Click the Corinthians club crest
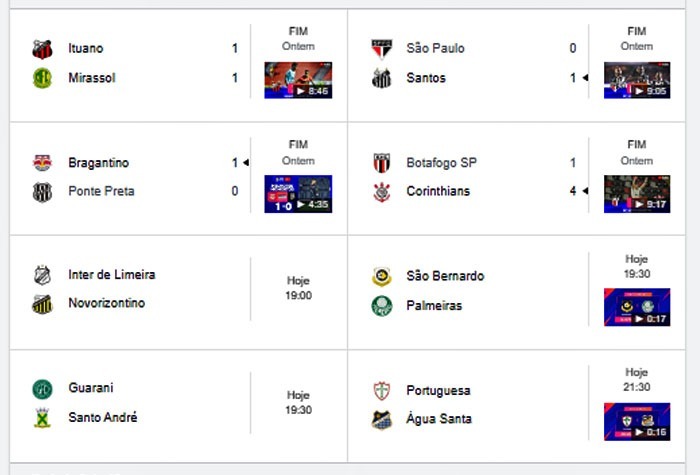This screenshot has height=475, width=700. [382, 192]
